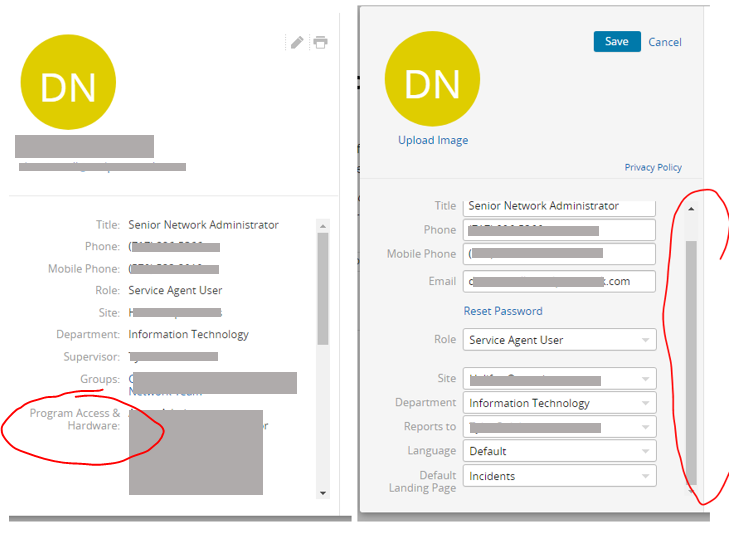
Task: Click the profile view vertical scrollbar thumb
Action: click(323, 289)
